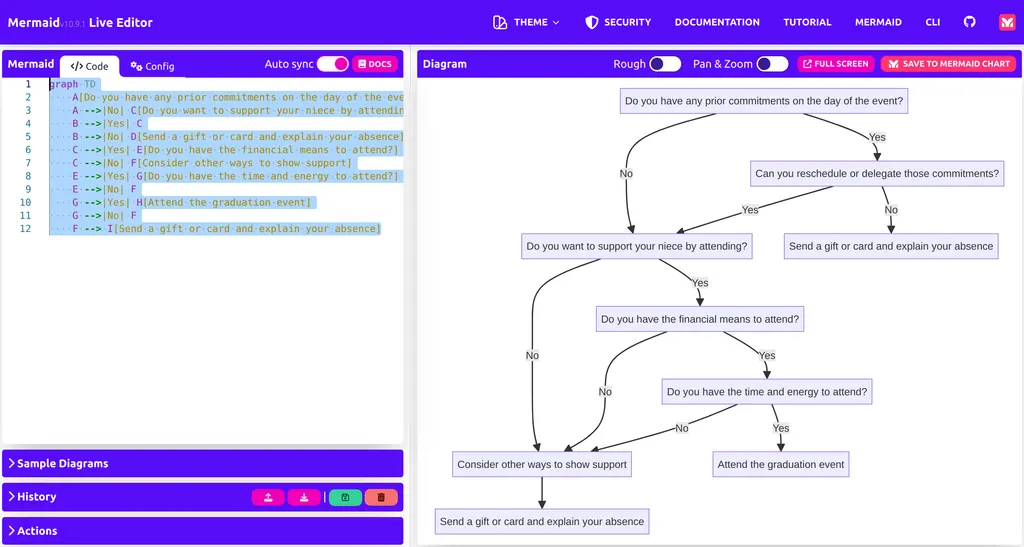Open the TUTORIAL link in header

point(807,22)
